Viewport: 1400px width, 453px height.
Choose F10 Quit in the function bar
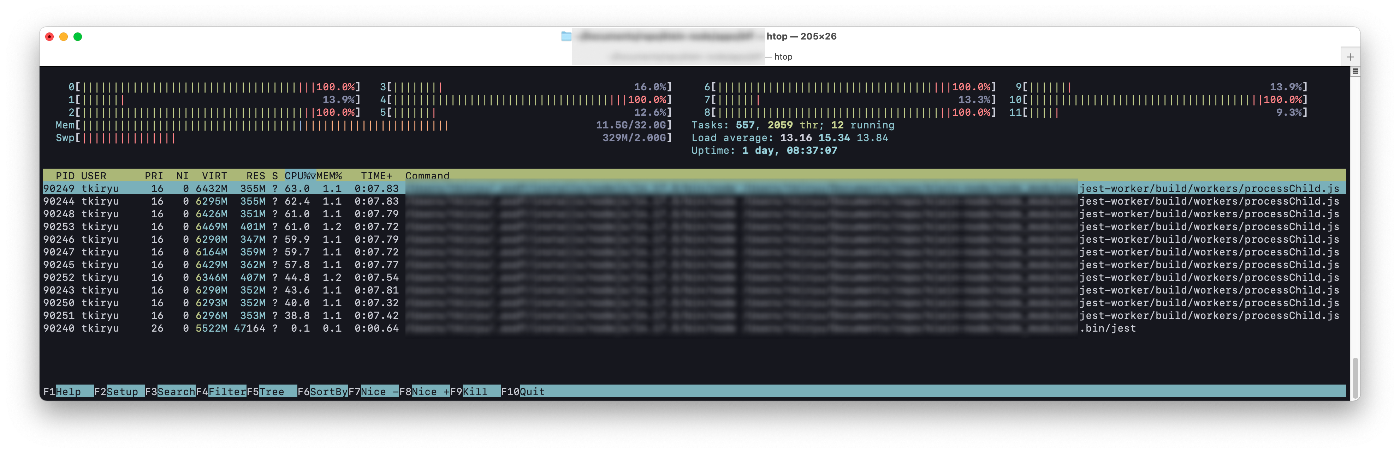pyautogui.click(x=524, y=391)
